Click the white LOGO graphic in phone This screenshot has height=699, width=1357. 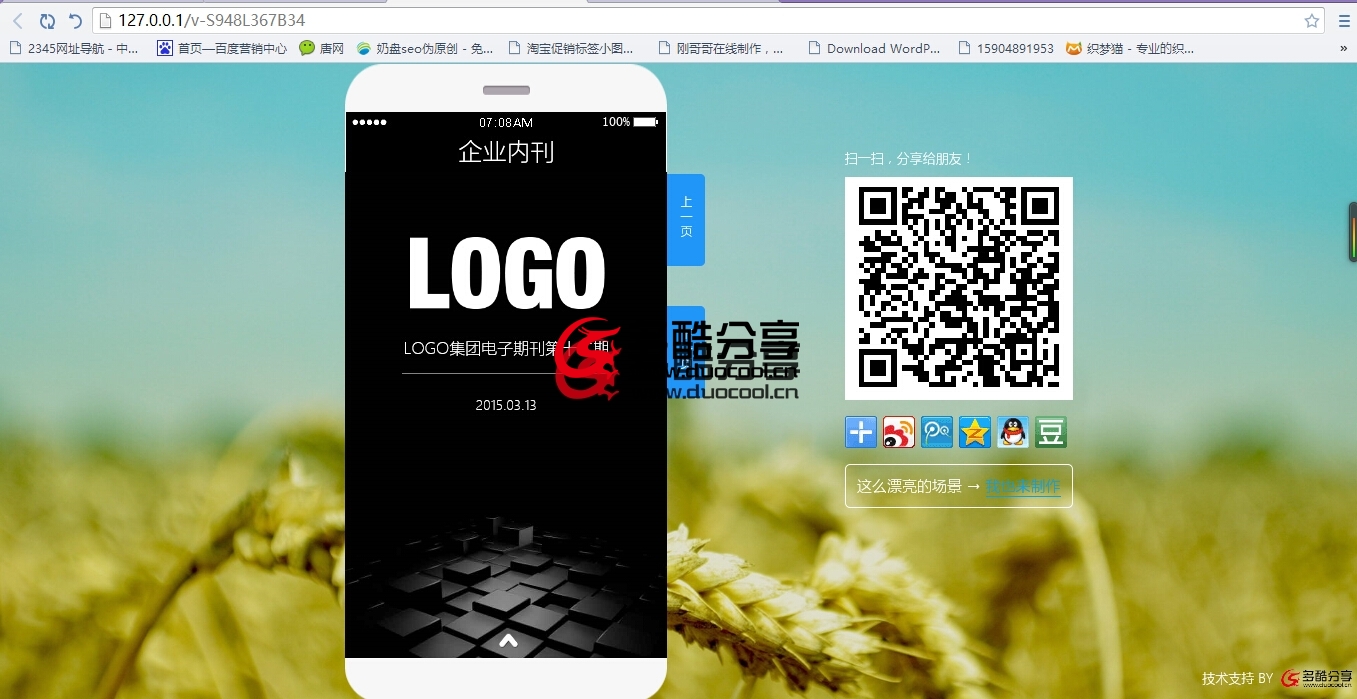[507, 272]
